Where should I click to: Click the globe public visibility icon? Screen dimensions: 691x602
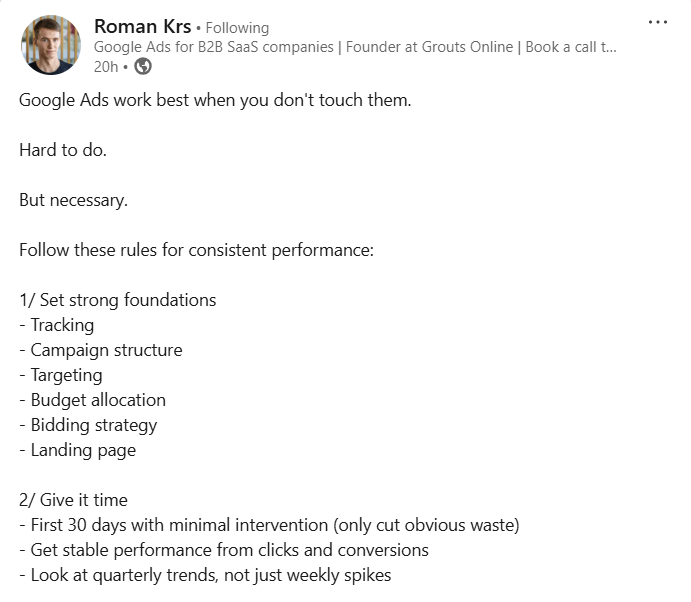click(x=143, y=66)
